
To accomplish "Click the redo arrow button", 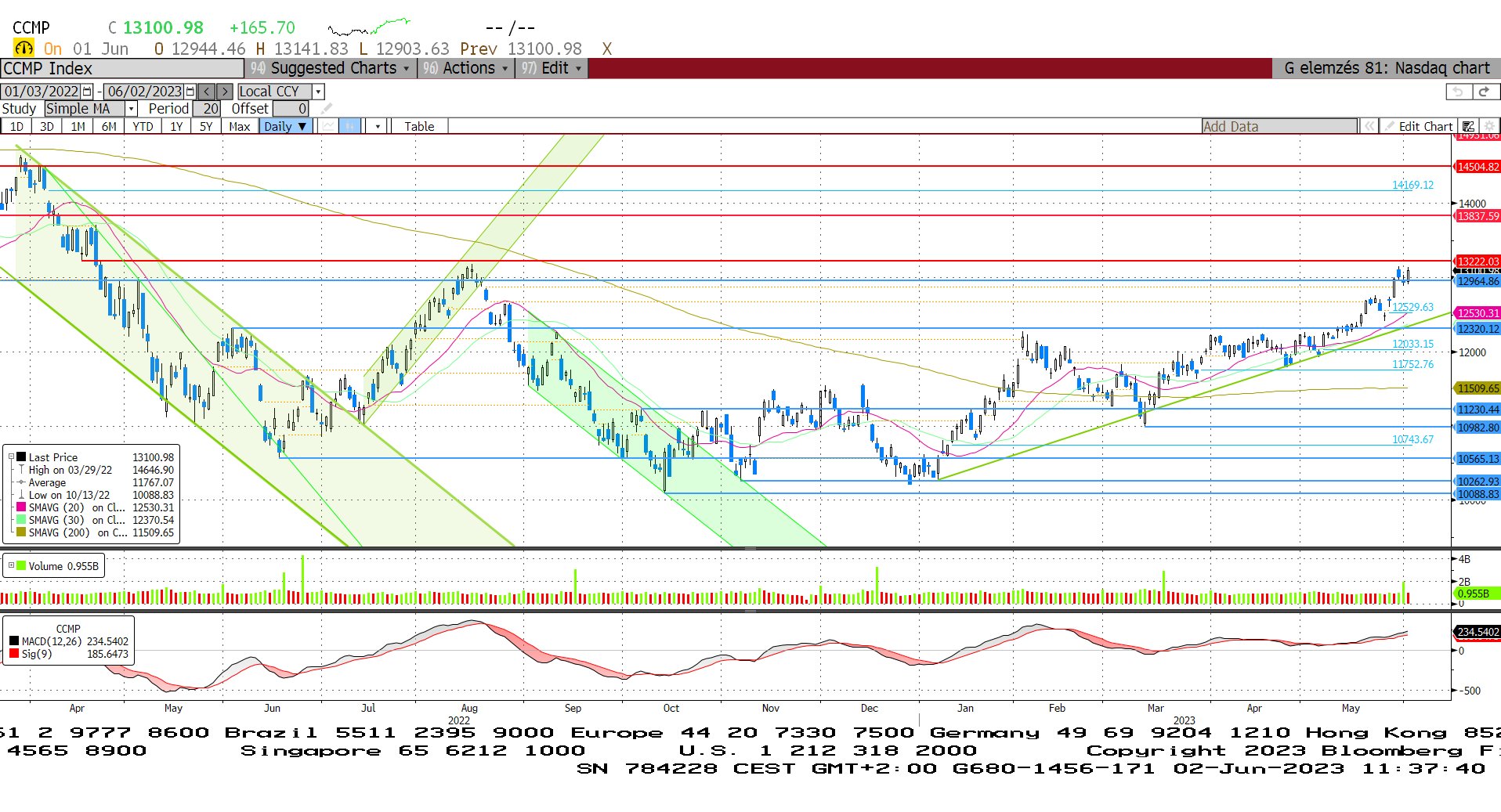I will [x=1485, y=92].
